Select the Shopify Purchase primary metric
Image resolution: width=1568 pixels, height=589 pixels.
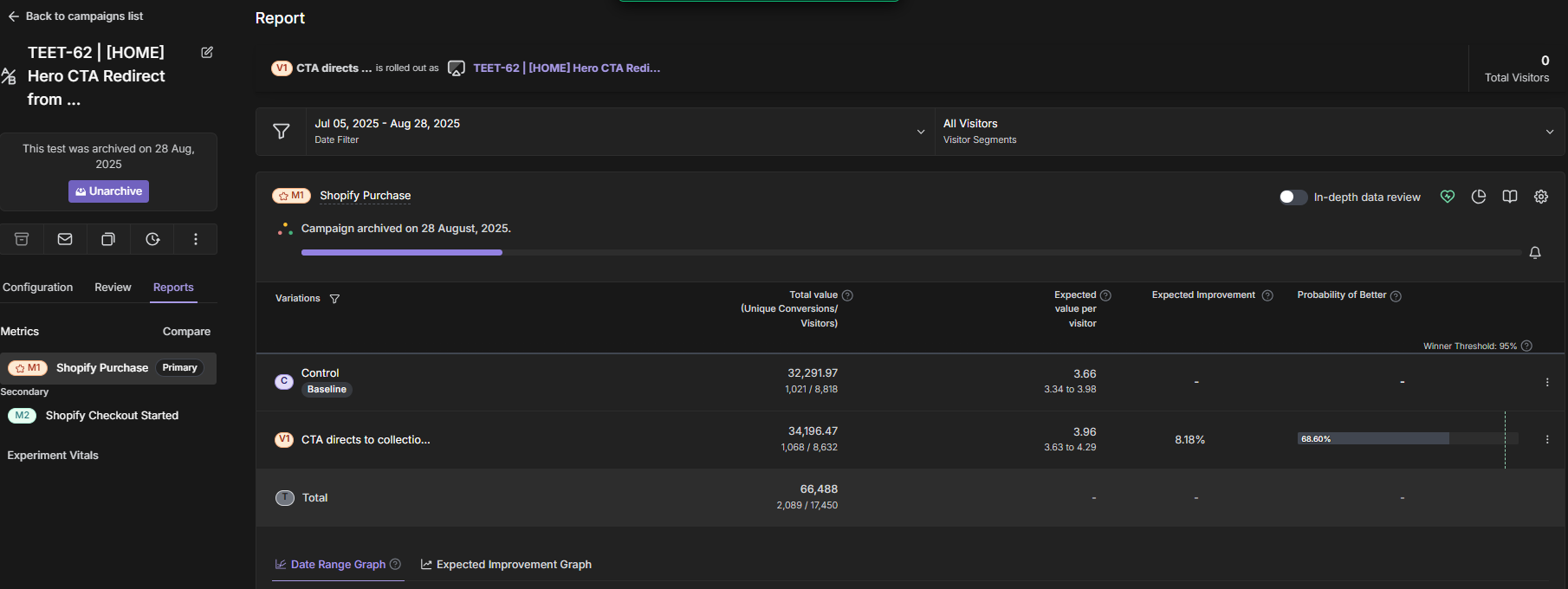[x=107, y=368]
